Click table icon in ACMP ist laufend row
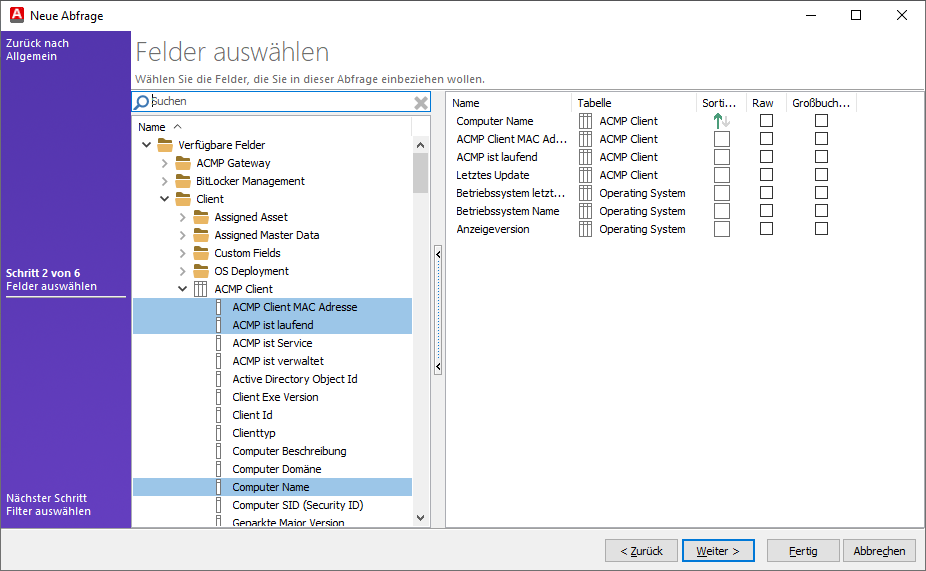Viewport: 926px width, 571px height. tap(585, 157)
